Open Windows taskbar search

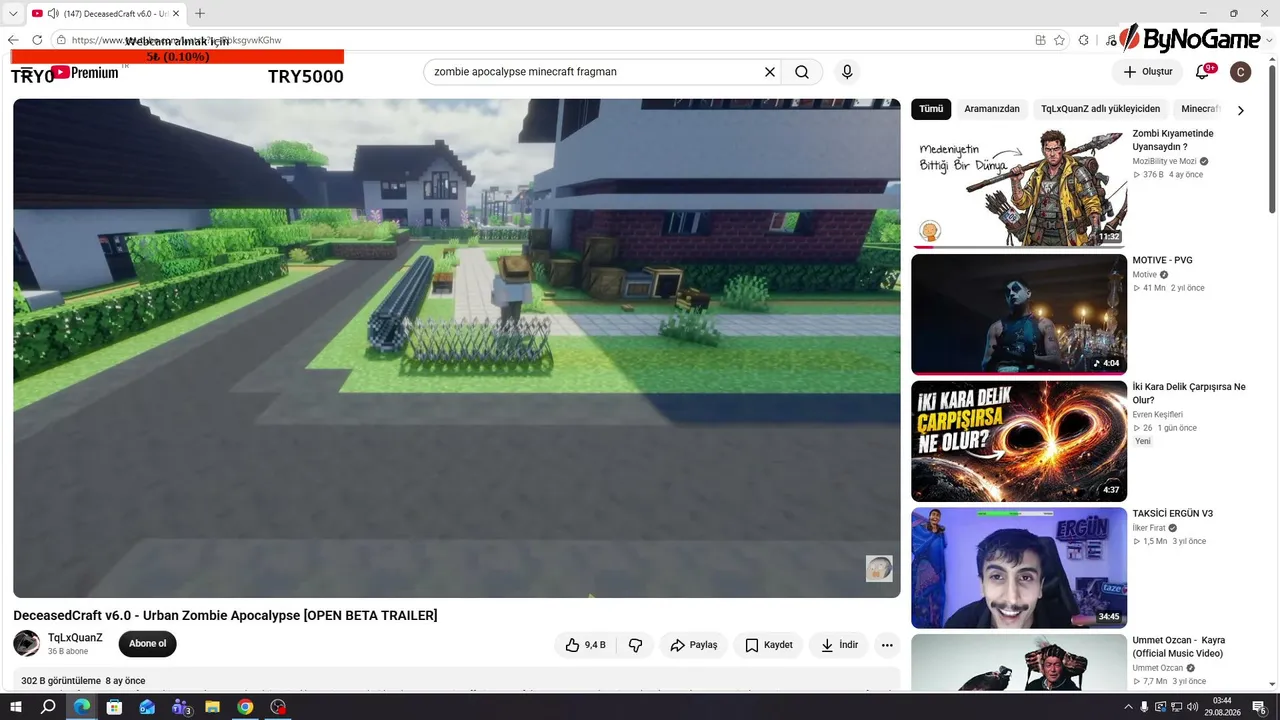[48, 707]
